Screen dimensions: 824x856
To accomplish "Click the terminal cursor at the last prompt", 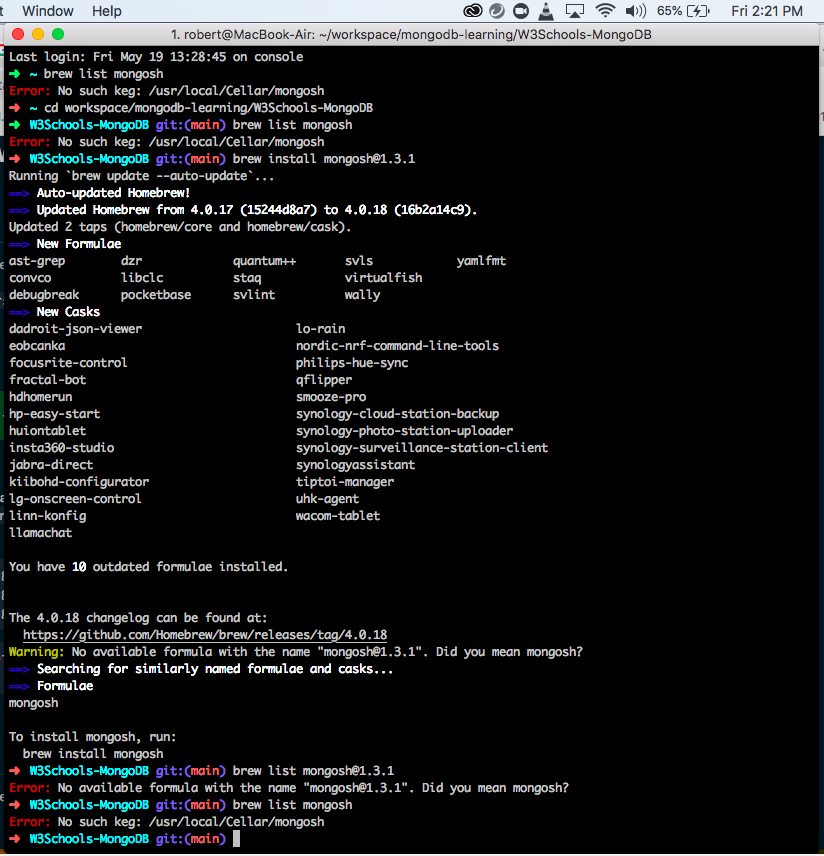I will [237, 839].
